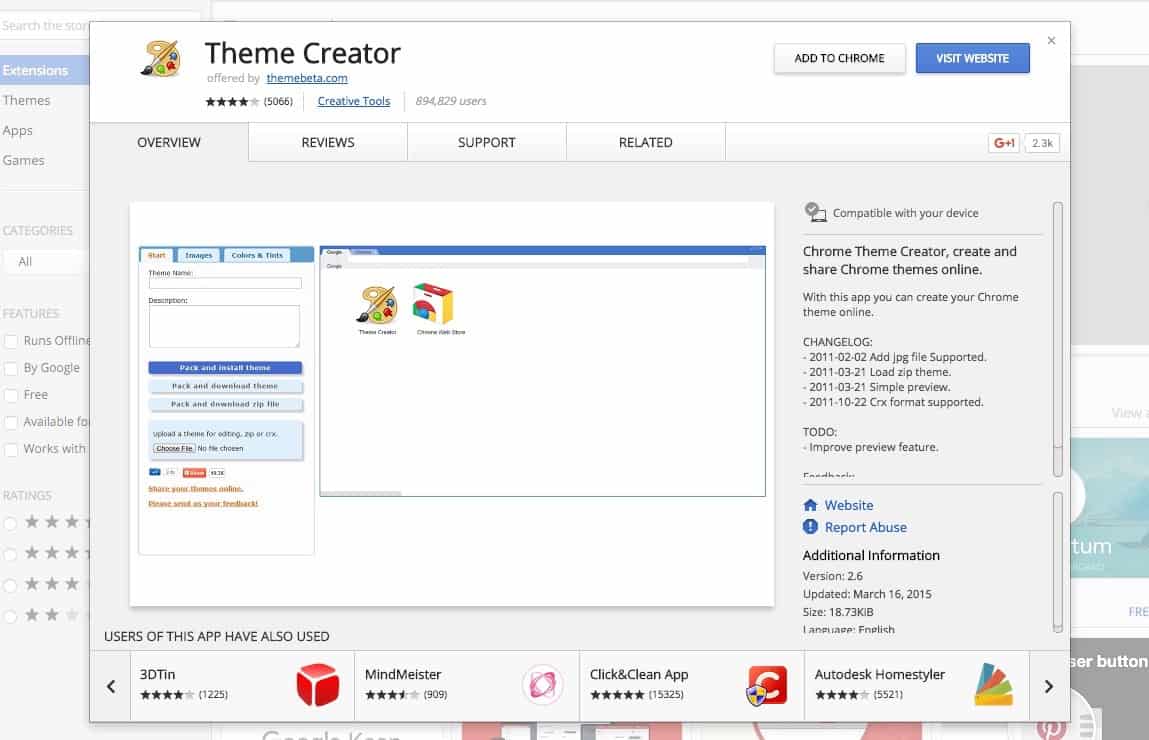Image resolution: width=1149 pixels, height=740 pixels.
Task: Open the MindMeister related app
Action: click(x=467, y=686)
